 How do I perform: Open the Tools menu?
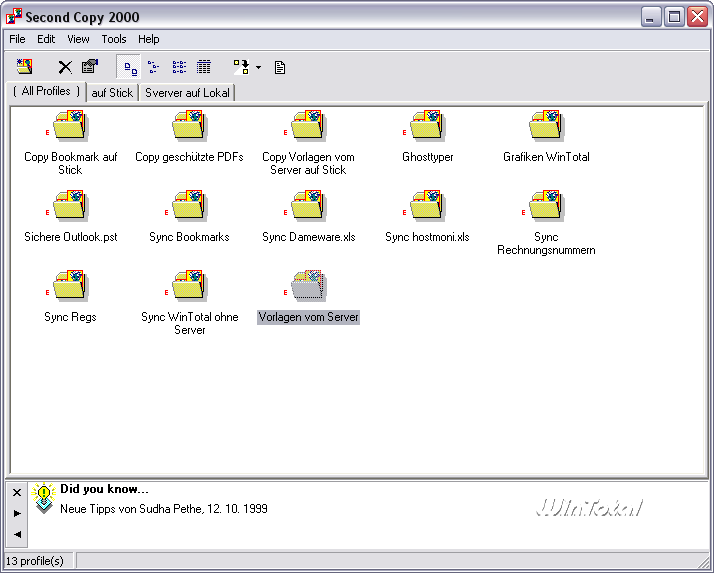(x=114, y=39)
